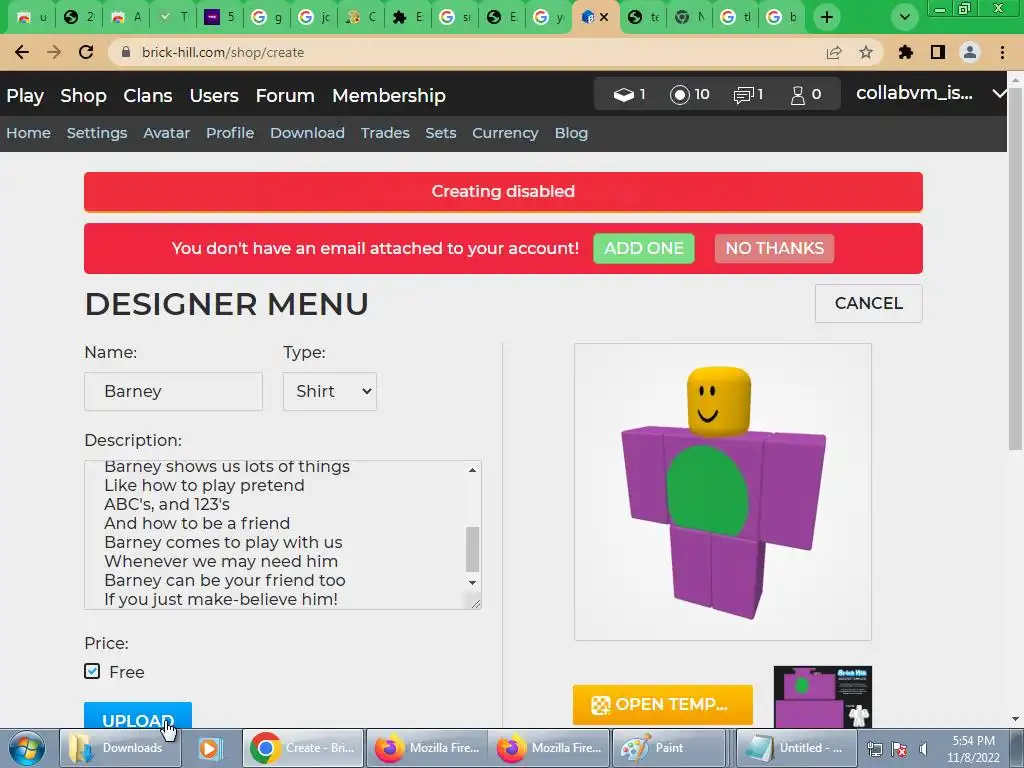Screen dimensions: 1024x768
Task: Click the padlock site info icon
Action: [126, 52]
